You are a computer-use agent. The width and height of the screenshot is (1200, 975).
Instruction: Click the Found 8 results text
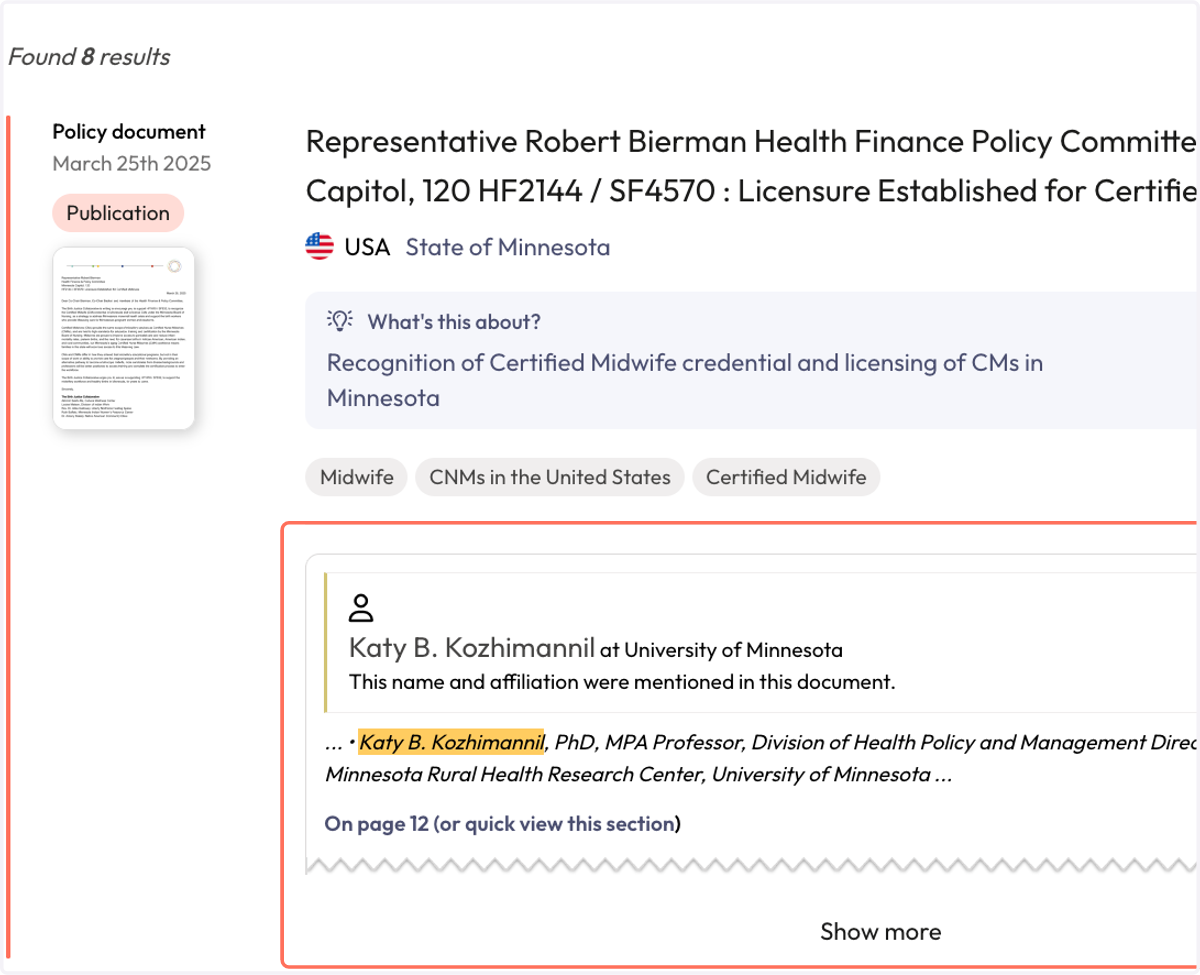(x=89, y=57)
